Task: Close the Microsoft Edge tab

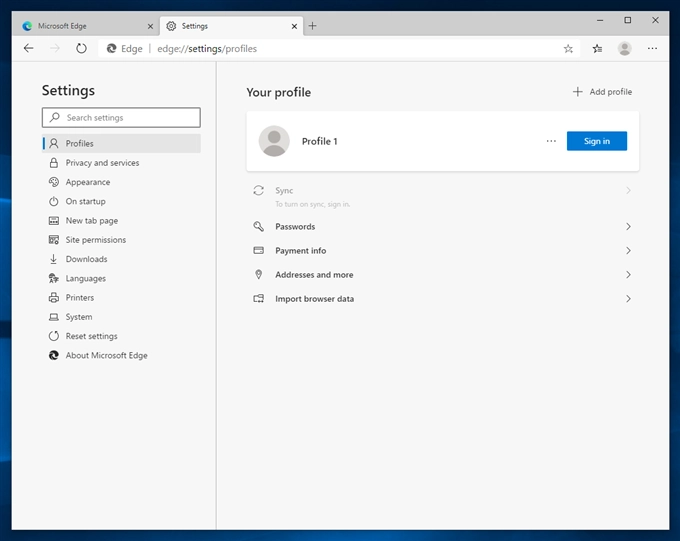Action: (x=150, y=26)
